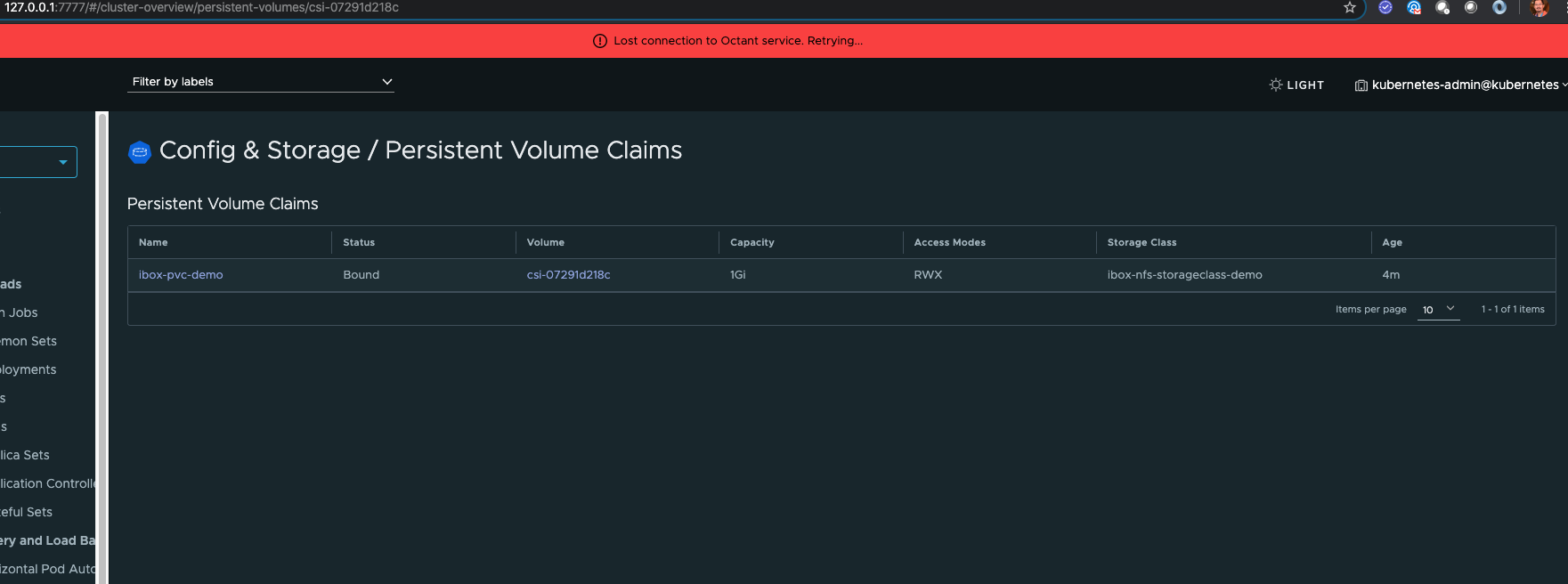Viewport: 1568px width, 584px height.
Task: Click the sun icon for light theme
Action: pos(1276,85)
